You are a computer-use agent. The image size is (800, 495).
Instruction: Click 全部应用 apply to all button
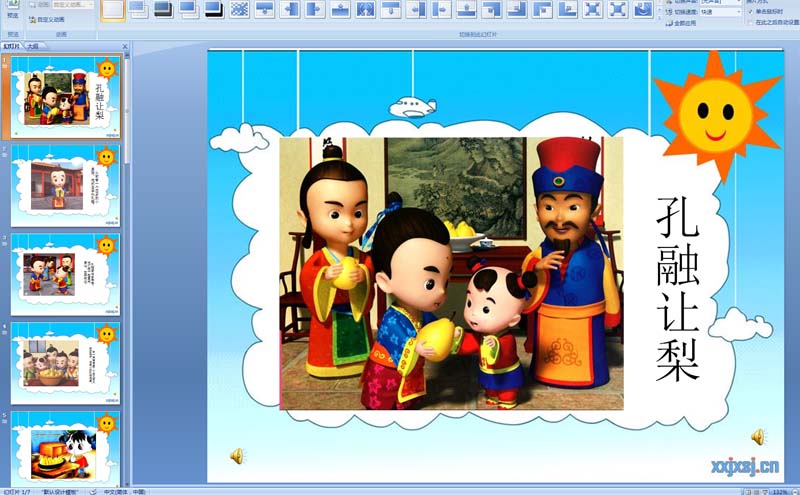point(681,23)
